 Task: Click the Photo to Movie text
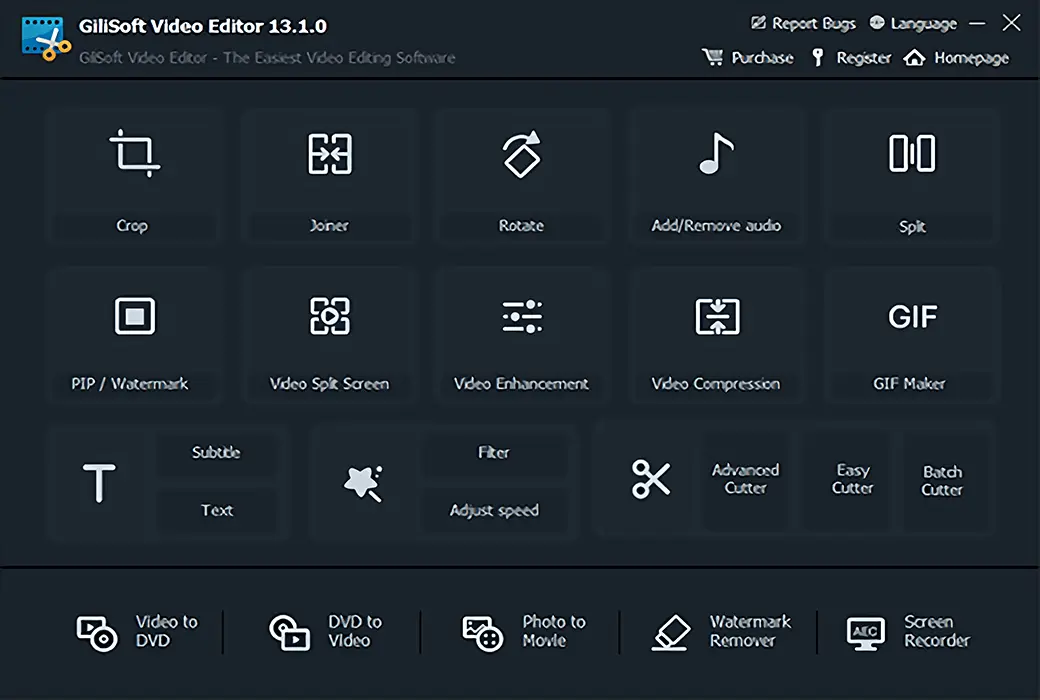point(554,631)
